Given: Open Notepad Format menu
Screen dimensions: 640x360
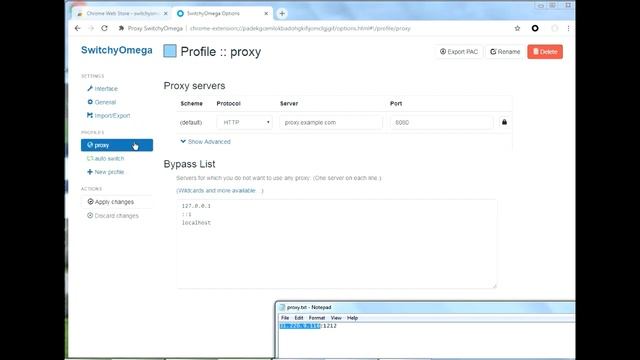Looking at the screenshot, I should (x=317, y=318).
